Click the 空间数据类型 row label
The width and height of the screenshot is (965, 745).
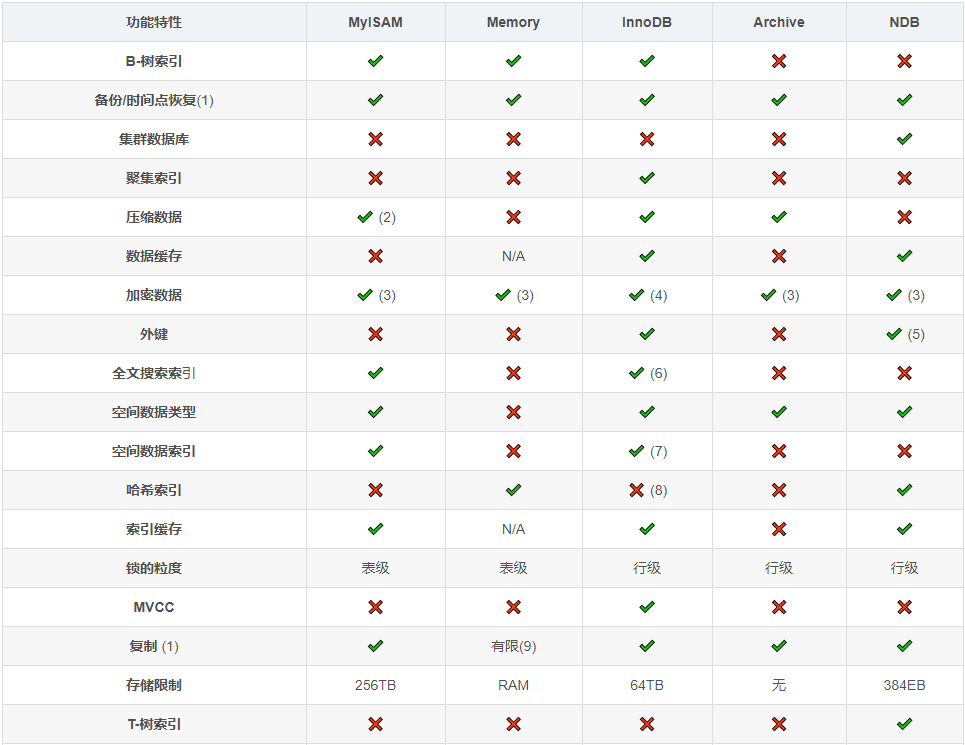click(154, 412)
